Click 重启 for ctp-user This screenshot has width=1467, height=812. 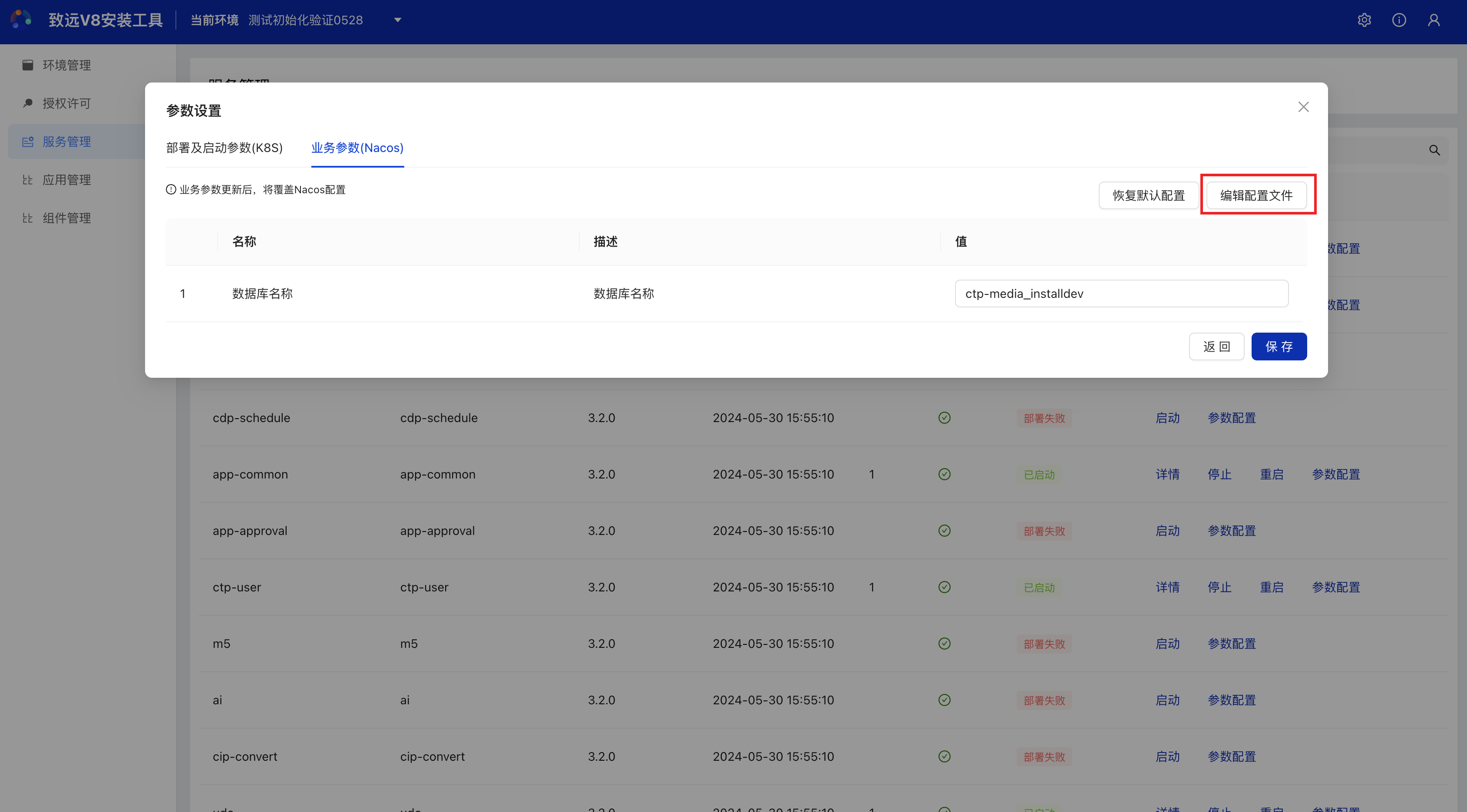click(x=1271, y=587)
